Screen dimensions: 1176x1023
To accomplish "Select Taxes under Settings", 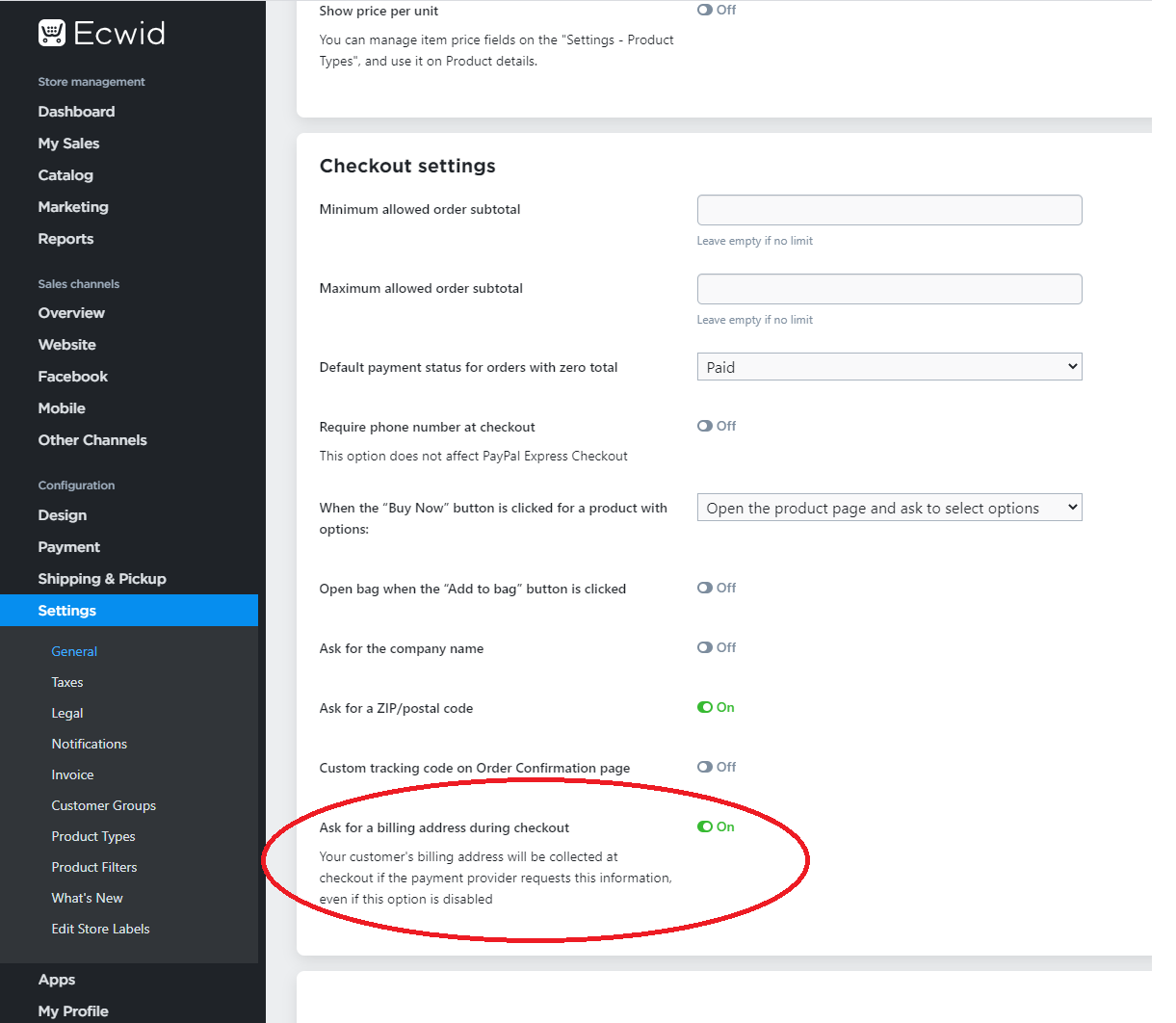I will click(x=67, y=682).
